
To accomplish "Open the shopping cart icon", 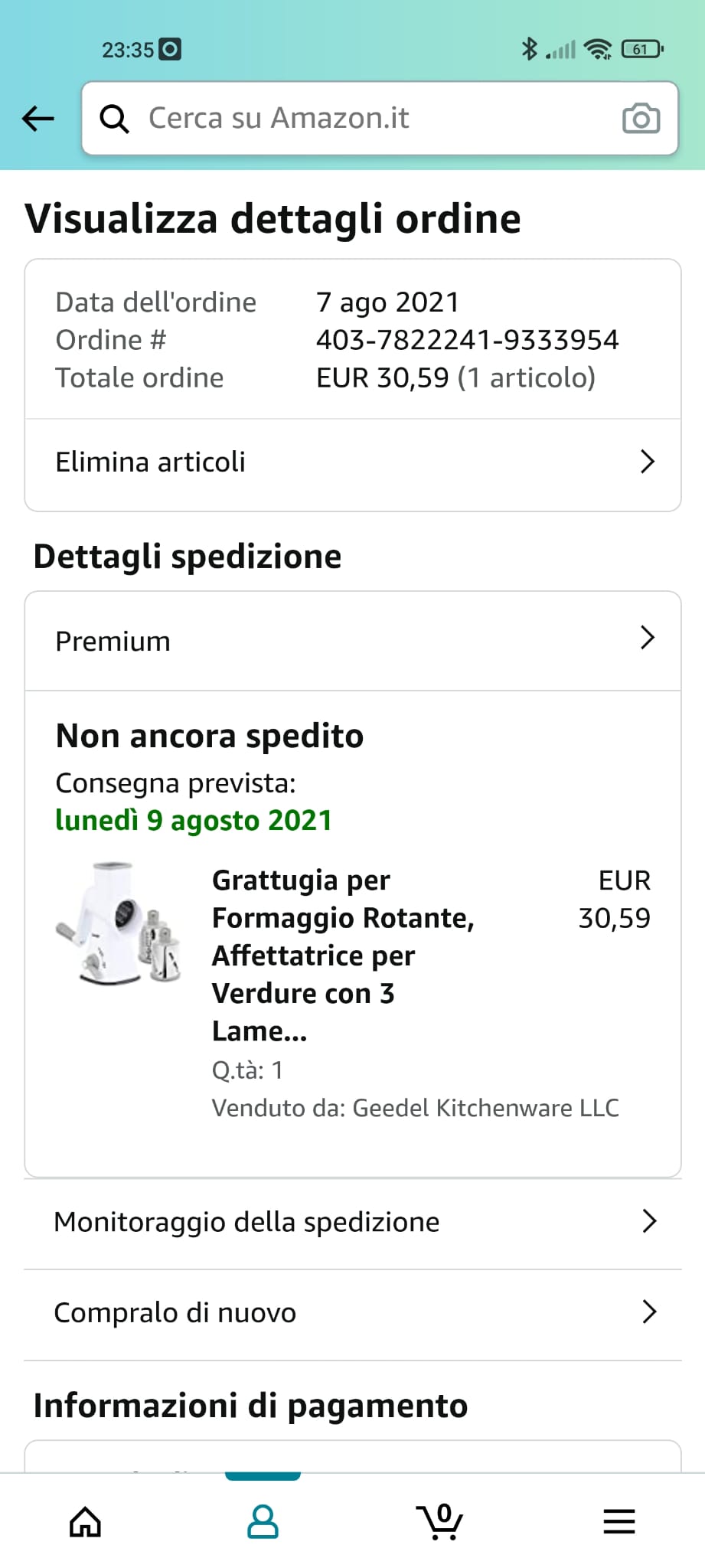I will [x=440, y=1521].
